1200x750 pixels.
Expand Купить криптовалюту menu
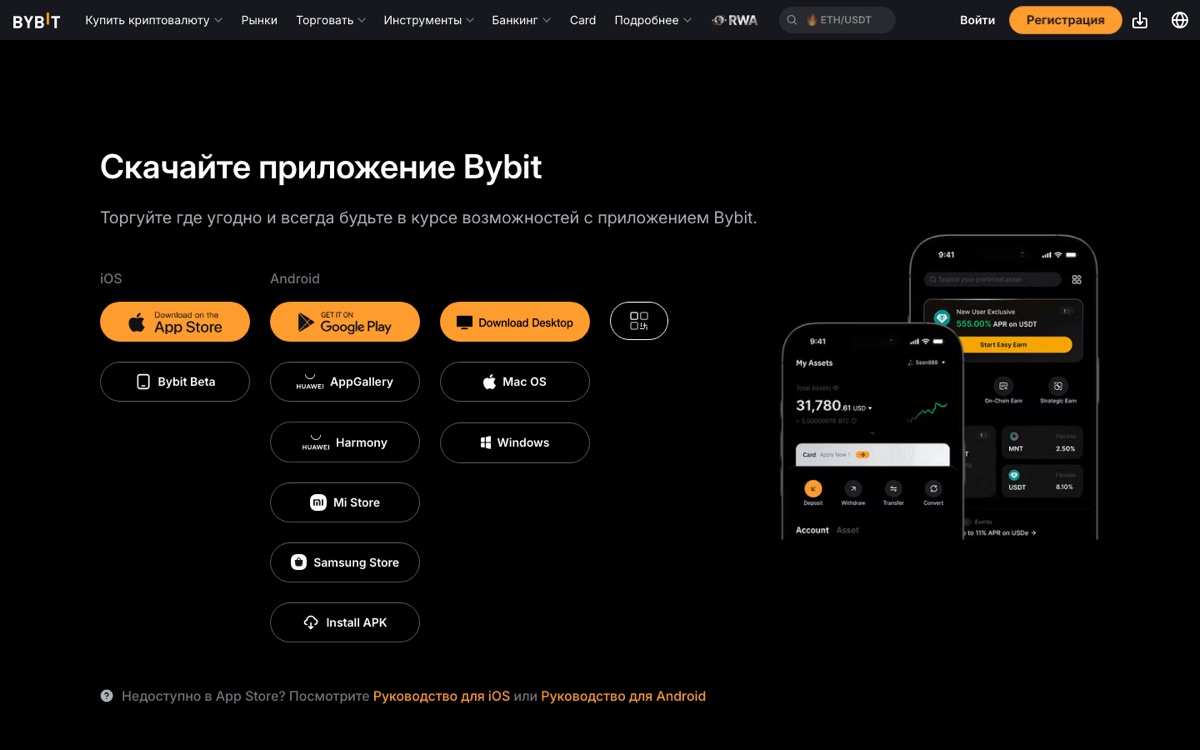coord(154,20)
